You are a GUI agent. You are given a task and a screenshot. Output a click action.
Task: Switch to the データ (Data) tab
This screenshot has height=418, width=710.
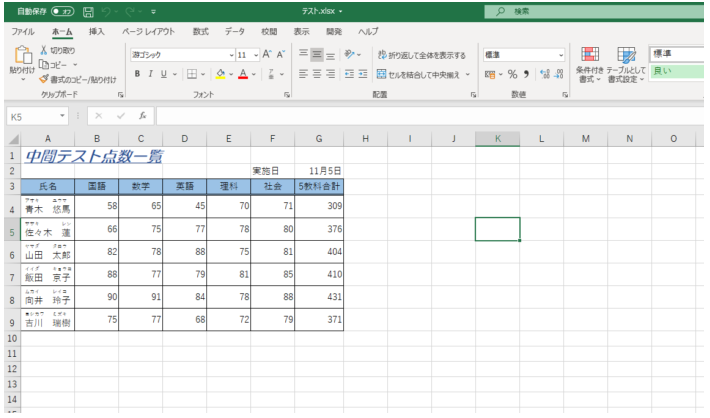coord(234,32)
